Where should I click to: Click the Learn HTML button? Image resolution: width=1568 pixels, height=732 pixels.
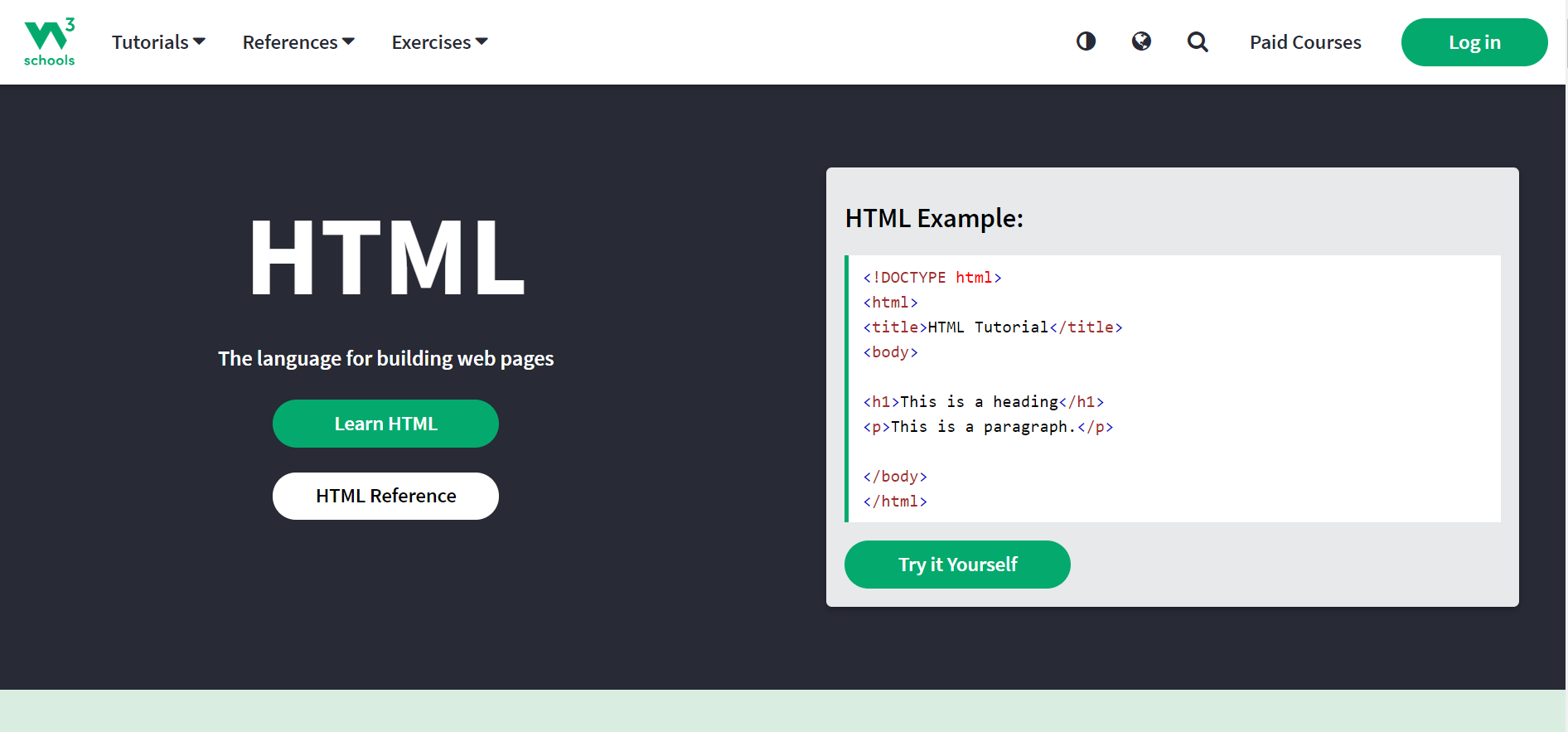tap(385, 424)
